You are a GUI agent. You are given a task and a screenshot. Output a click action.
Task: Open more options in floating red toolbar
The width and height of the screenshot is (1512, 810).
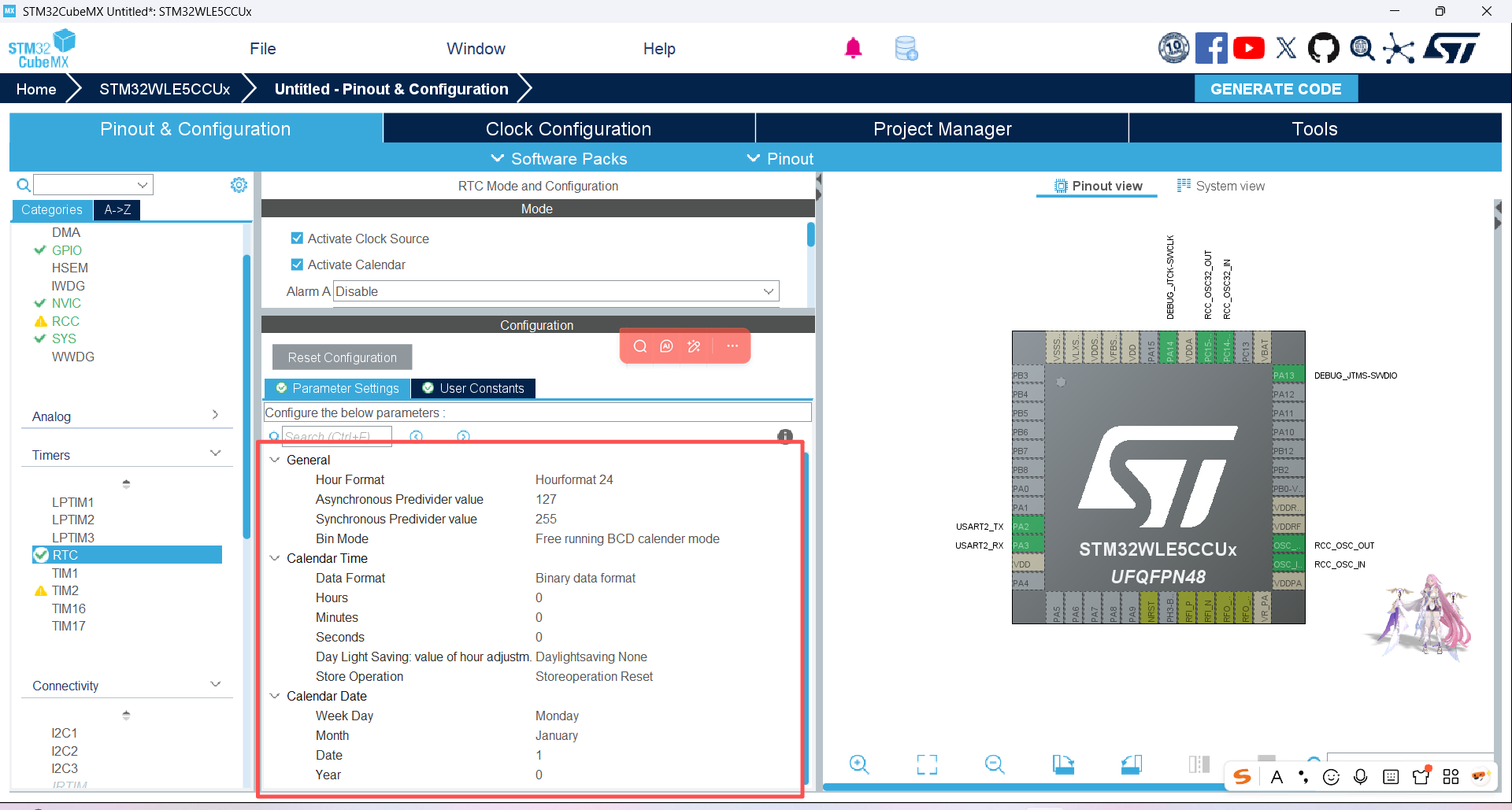tap(732, 346)
